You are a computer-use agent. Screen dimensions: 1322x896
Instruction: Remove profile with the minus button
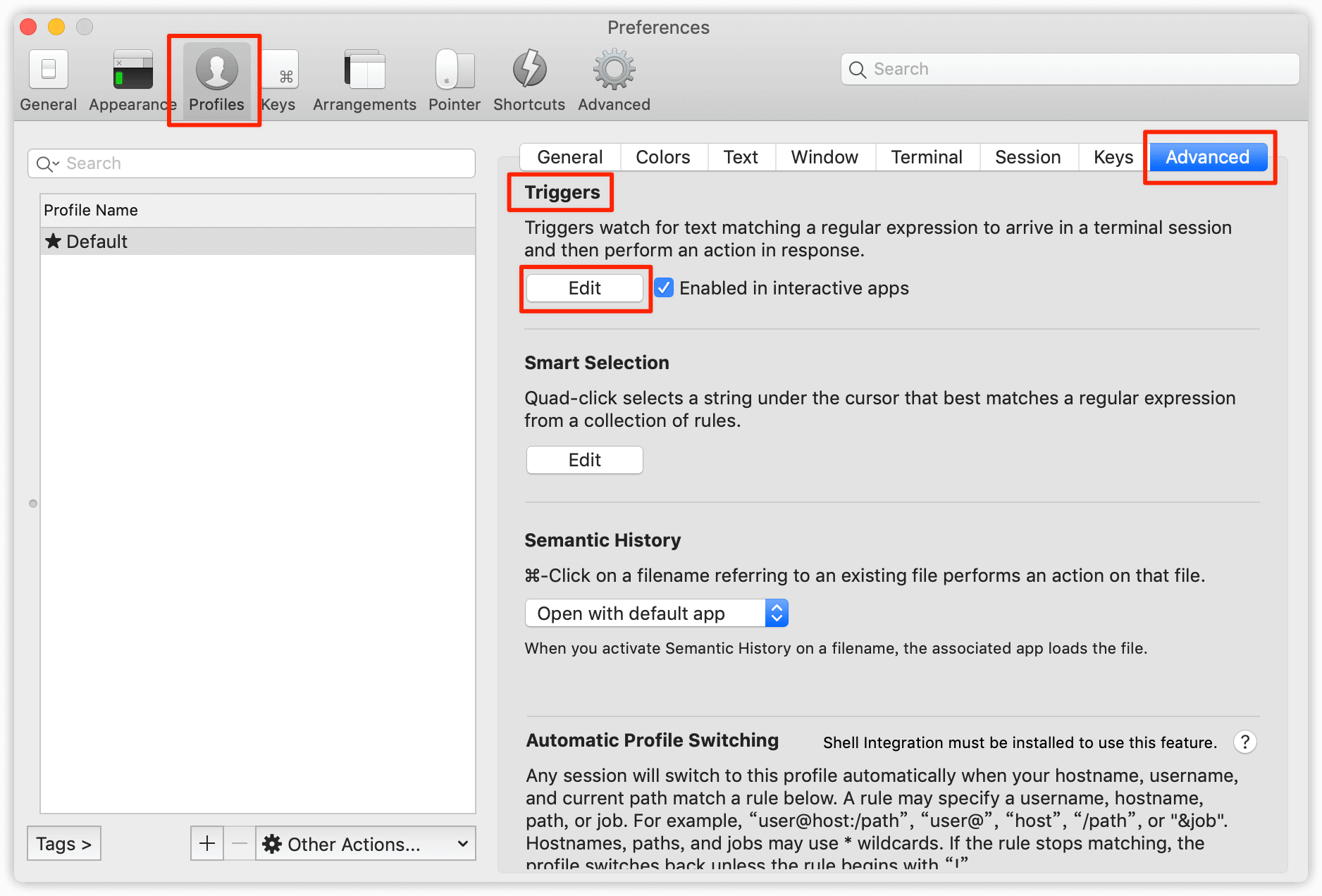[x=240, y=843]
